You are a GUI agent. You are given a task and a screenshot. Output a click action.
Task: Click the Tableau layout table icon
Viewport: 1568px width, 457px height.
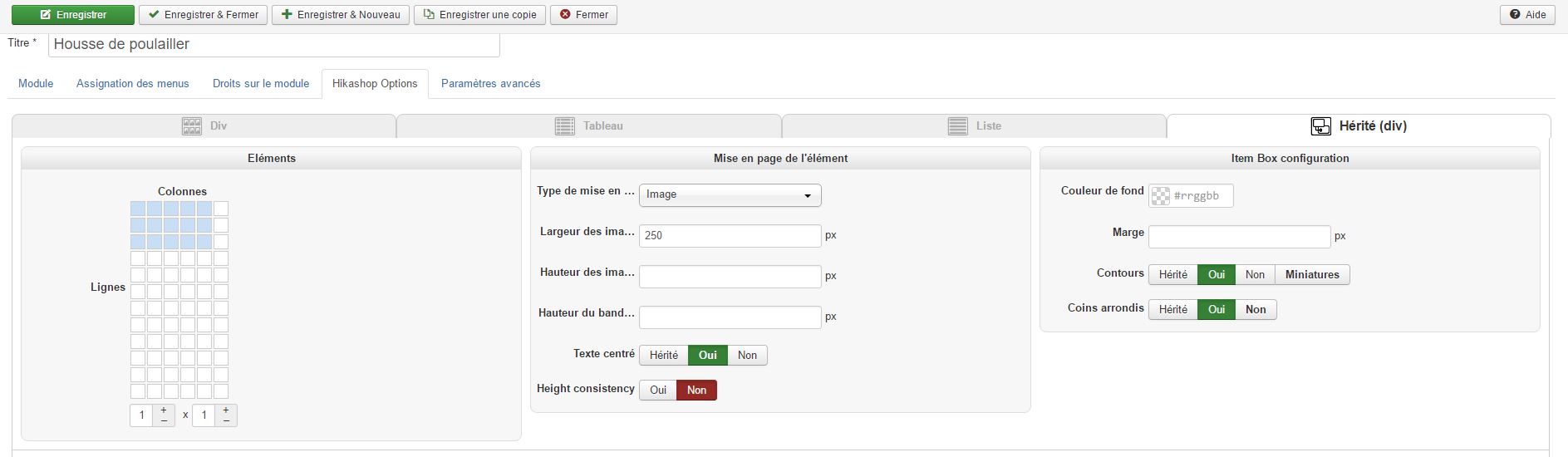point(564,126)
